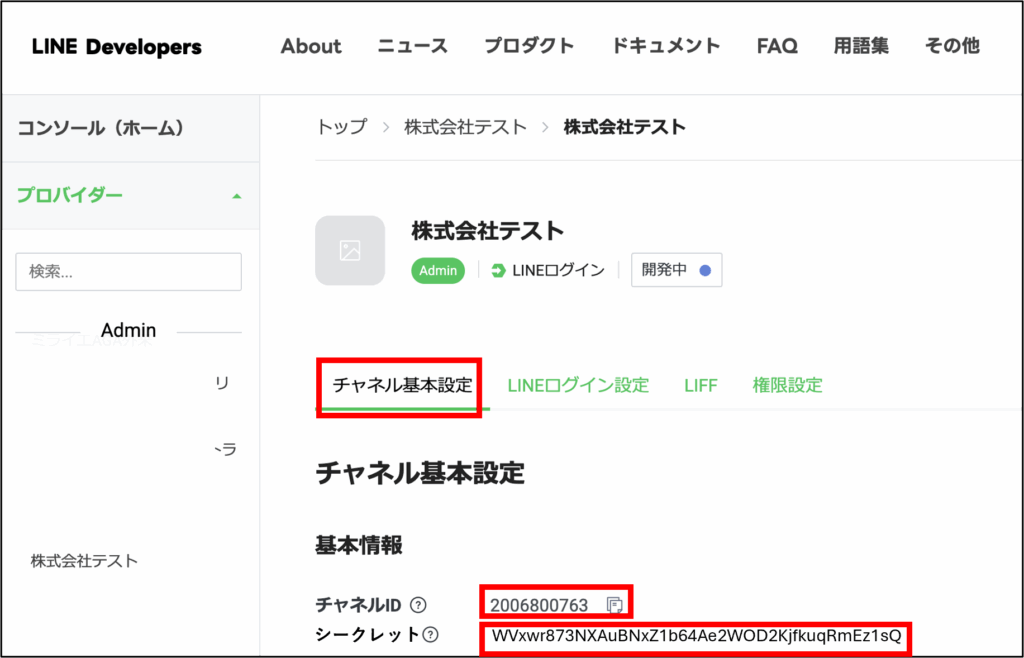Open the FAQ page link
This screenshot has width=1024, height=658.
[777, 46]
